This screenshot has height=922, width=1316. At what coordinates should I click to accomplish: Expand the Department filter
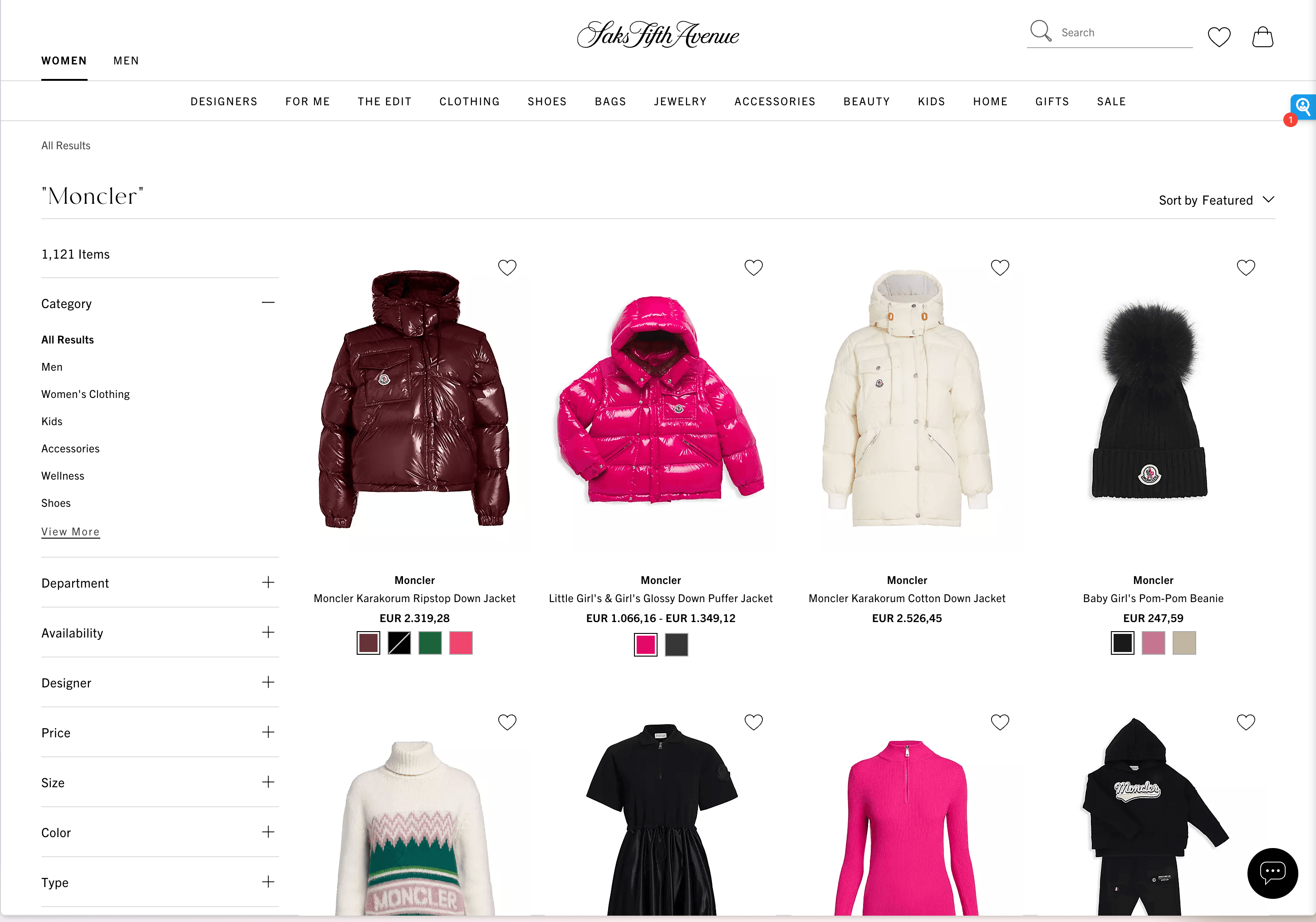click(x=159, y=583)
